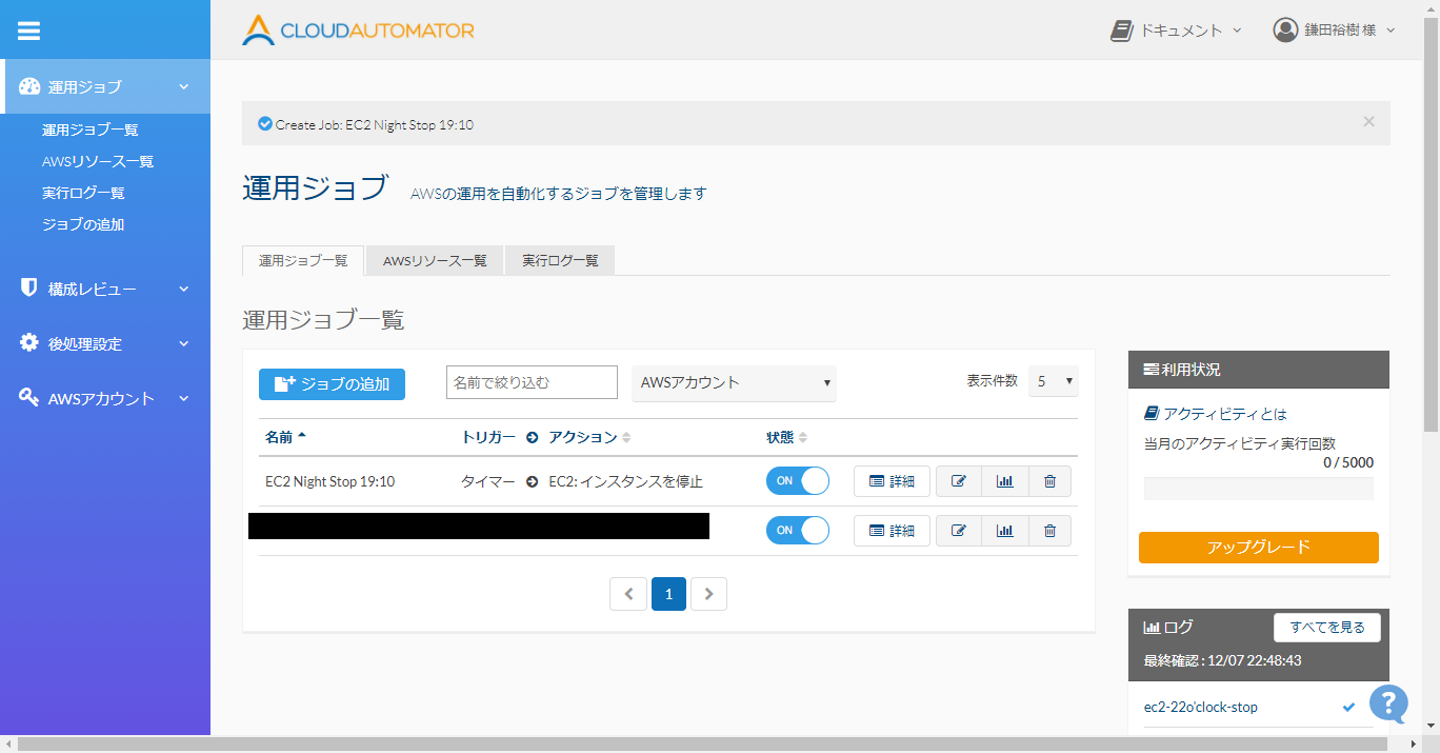Go to the next page of jobs
This screenshot has height=753, width=1440.
click(709, 593)
